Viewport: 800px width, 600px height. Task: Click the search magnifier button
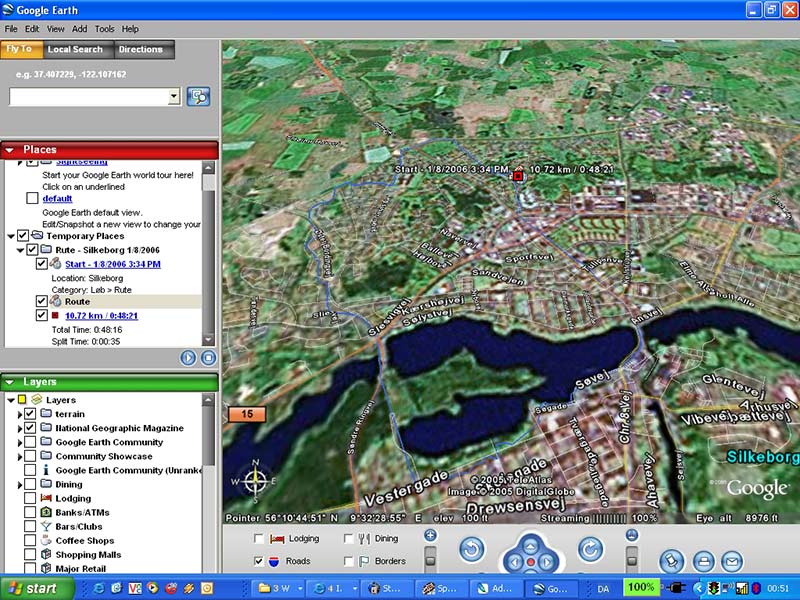tap(198, 96)
